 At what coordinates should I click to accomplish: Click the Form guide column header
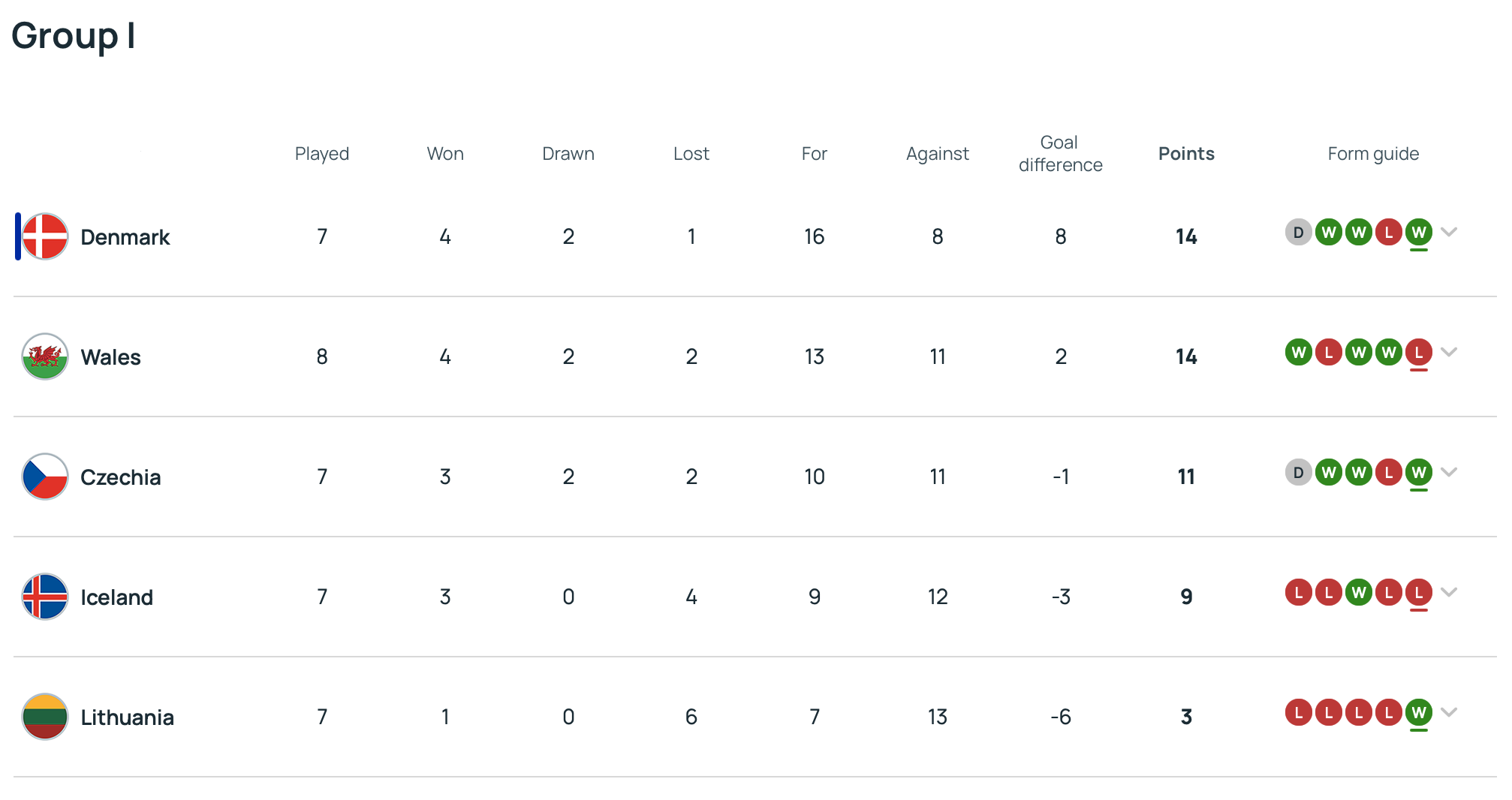[1373, 154]
